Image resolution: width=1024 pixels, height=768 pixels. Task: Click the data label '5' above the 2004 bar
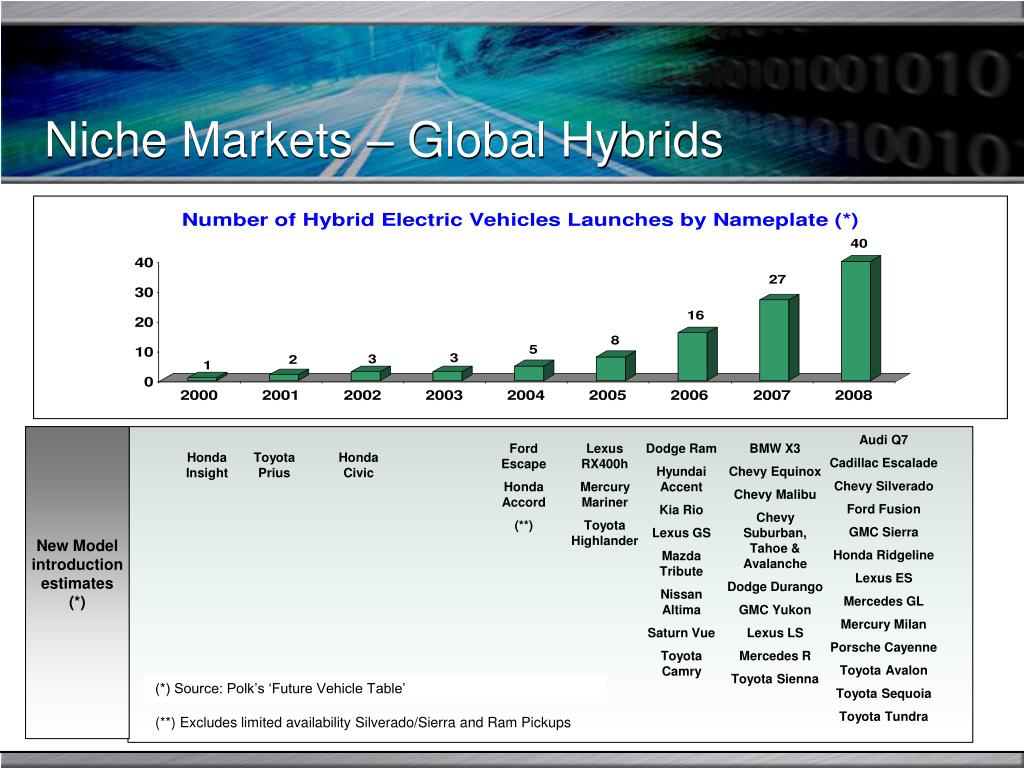click(533, 349)
